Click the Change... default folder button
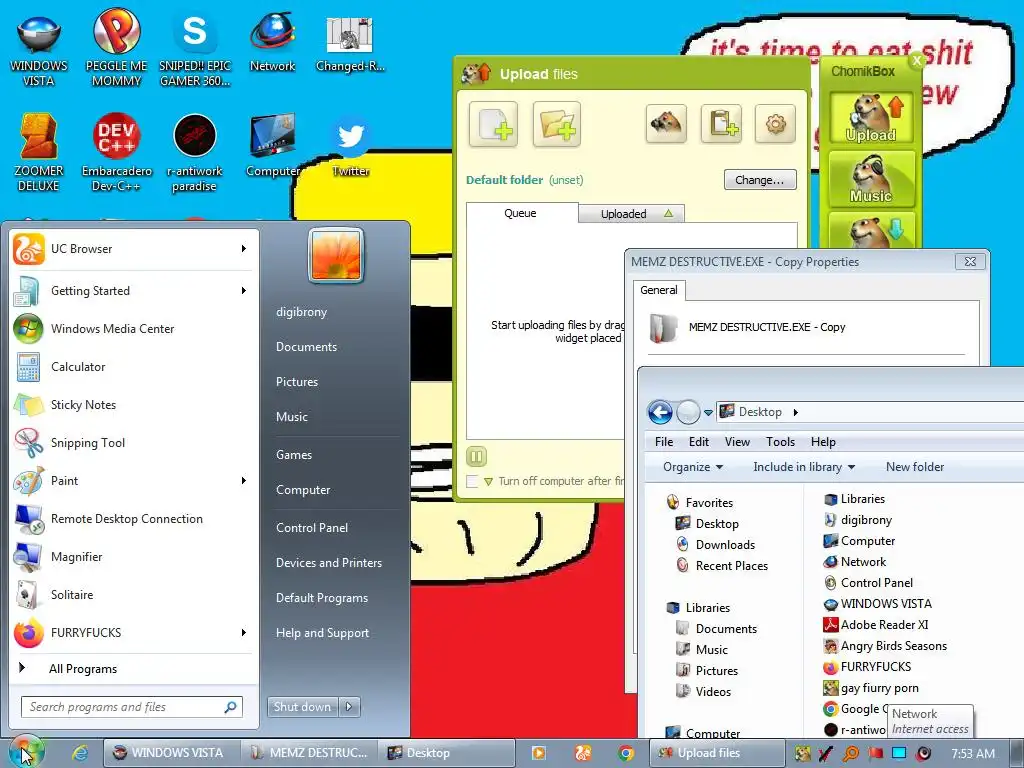Screen dimensions: 1024x768 click(x=760, y=180)
